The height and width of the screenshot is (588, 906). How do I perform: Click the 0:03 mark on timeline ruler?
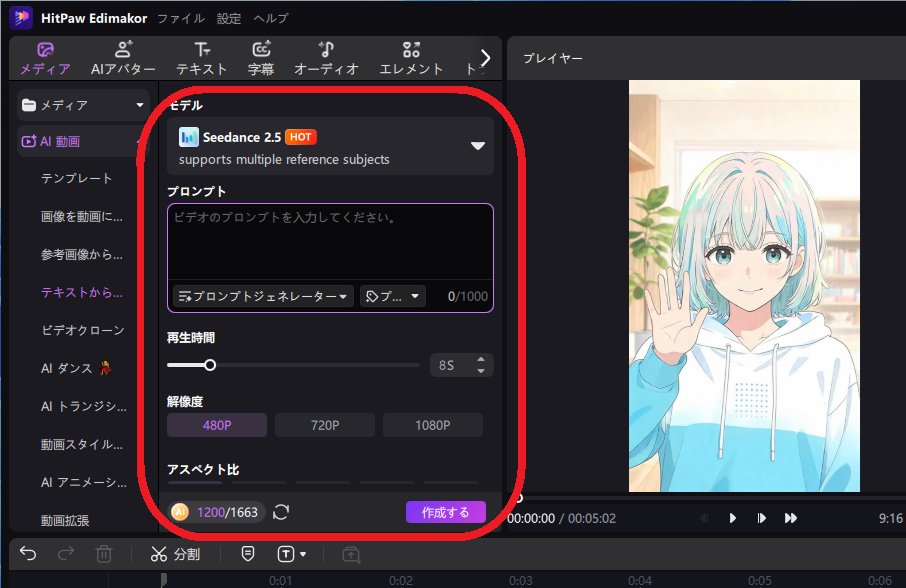[520, 580]
